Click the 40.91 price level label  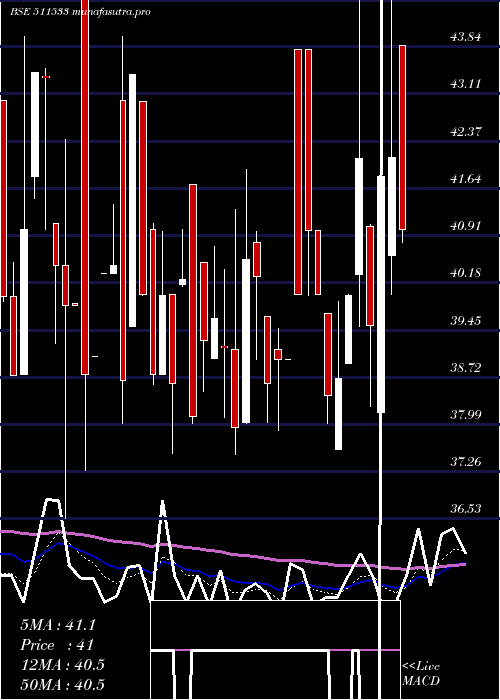pos(466,226)
